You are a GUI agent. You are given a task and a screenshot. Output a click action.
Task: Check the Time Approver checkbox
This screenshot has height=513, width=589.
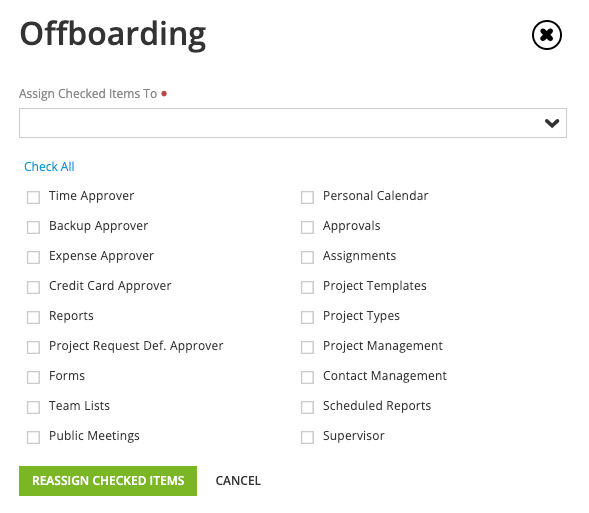pos(33,197)
